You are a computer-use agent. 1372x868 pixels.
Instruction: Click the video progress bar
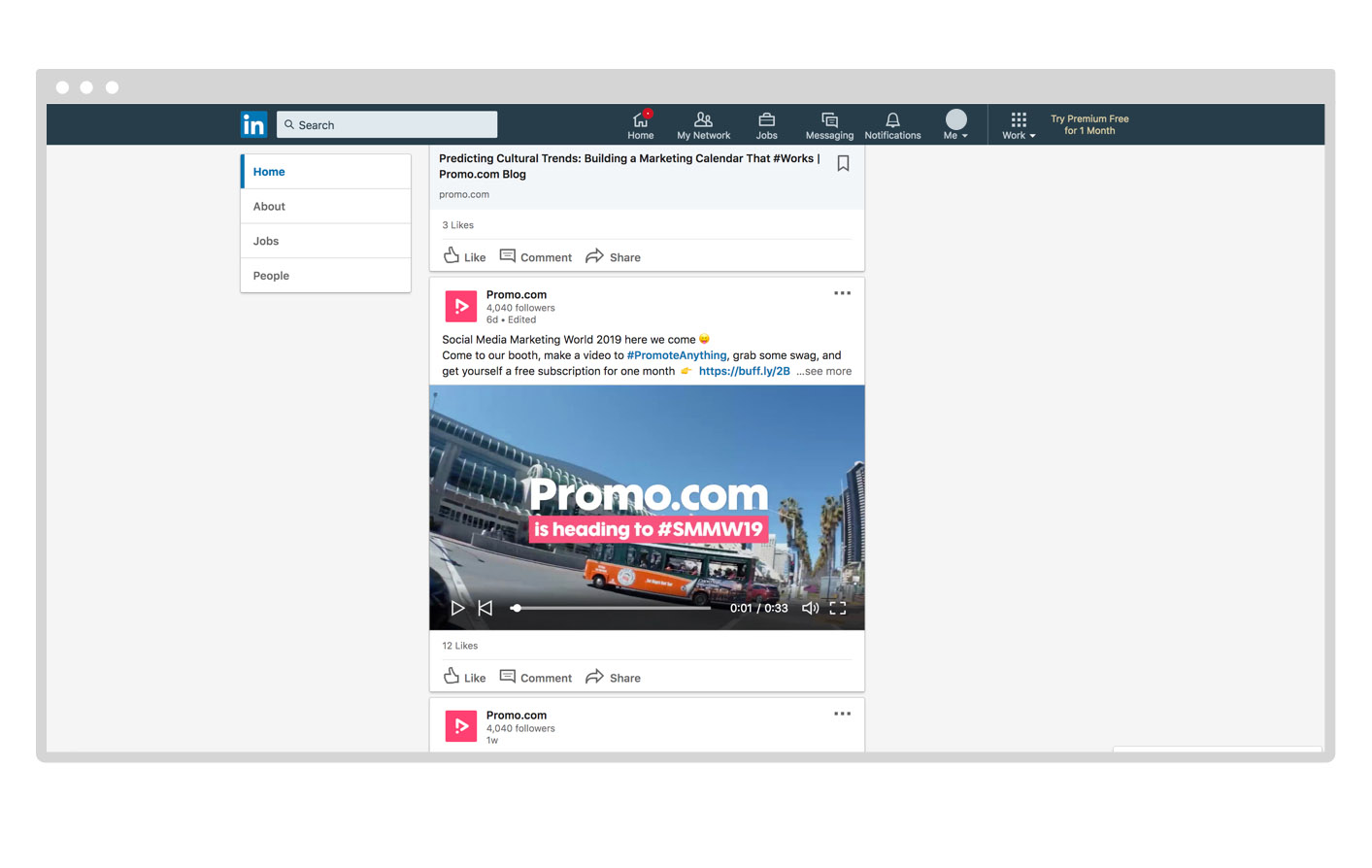click(x=614, y=608)
